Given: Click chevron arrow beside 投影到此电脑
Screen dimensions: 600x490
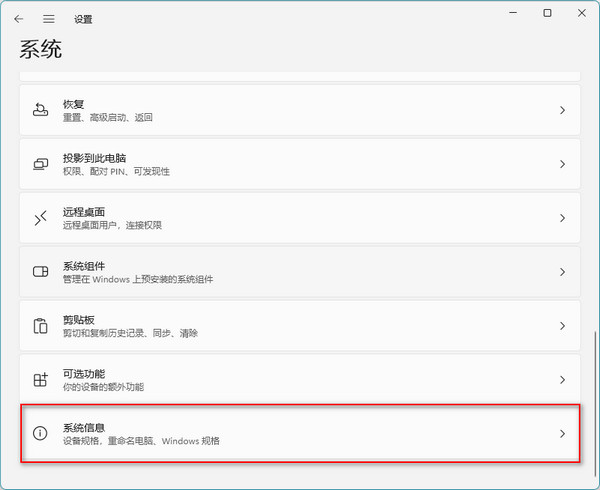Looking at the screenshot, I should tap(562, 164).
